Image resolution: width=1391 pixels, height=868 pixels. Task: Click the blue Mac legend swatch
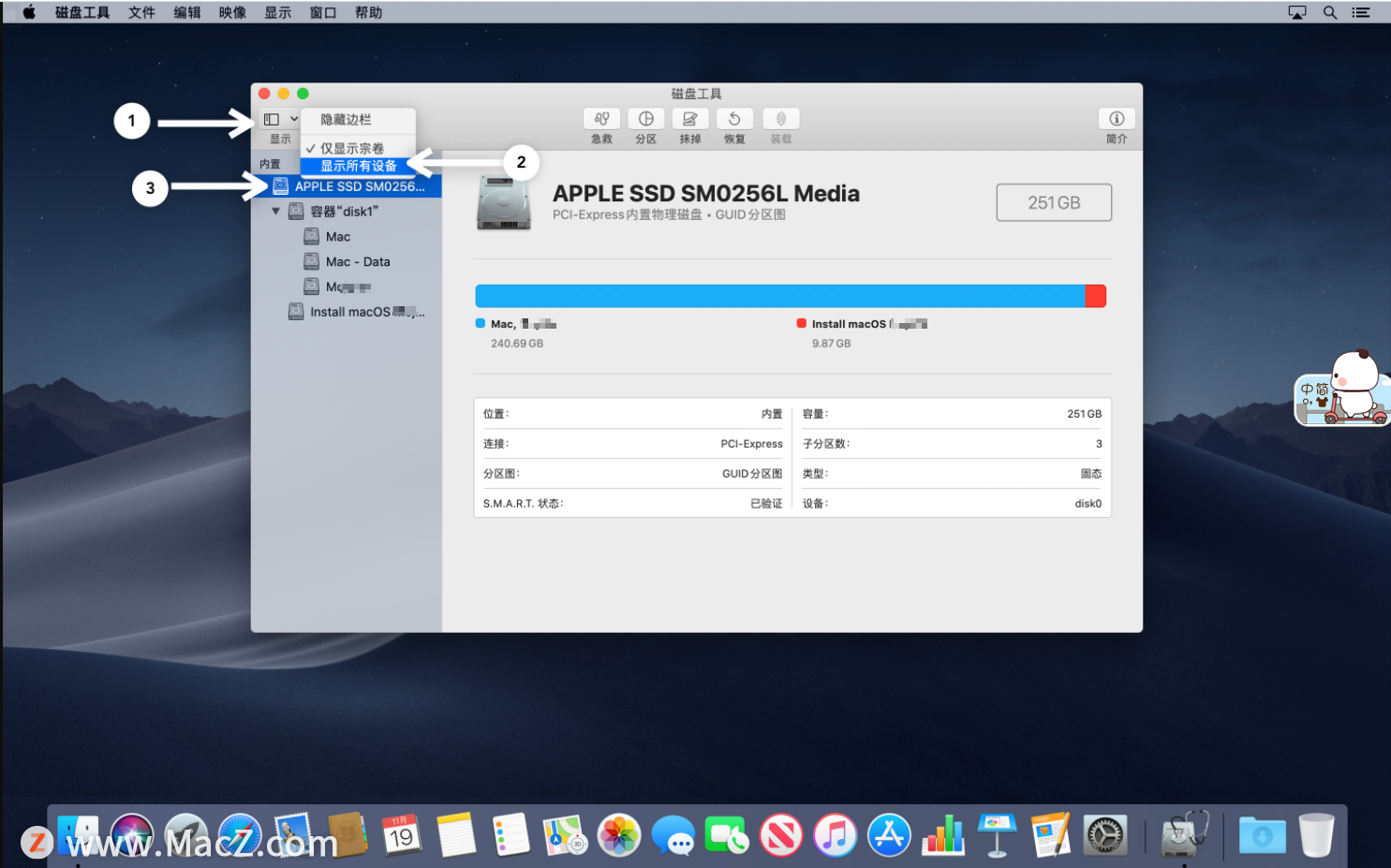(x=481, y=323)
